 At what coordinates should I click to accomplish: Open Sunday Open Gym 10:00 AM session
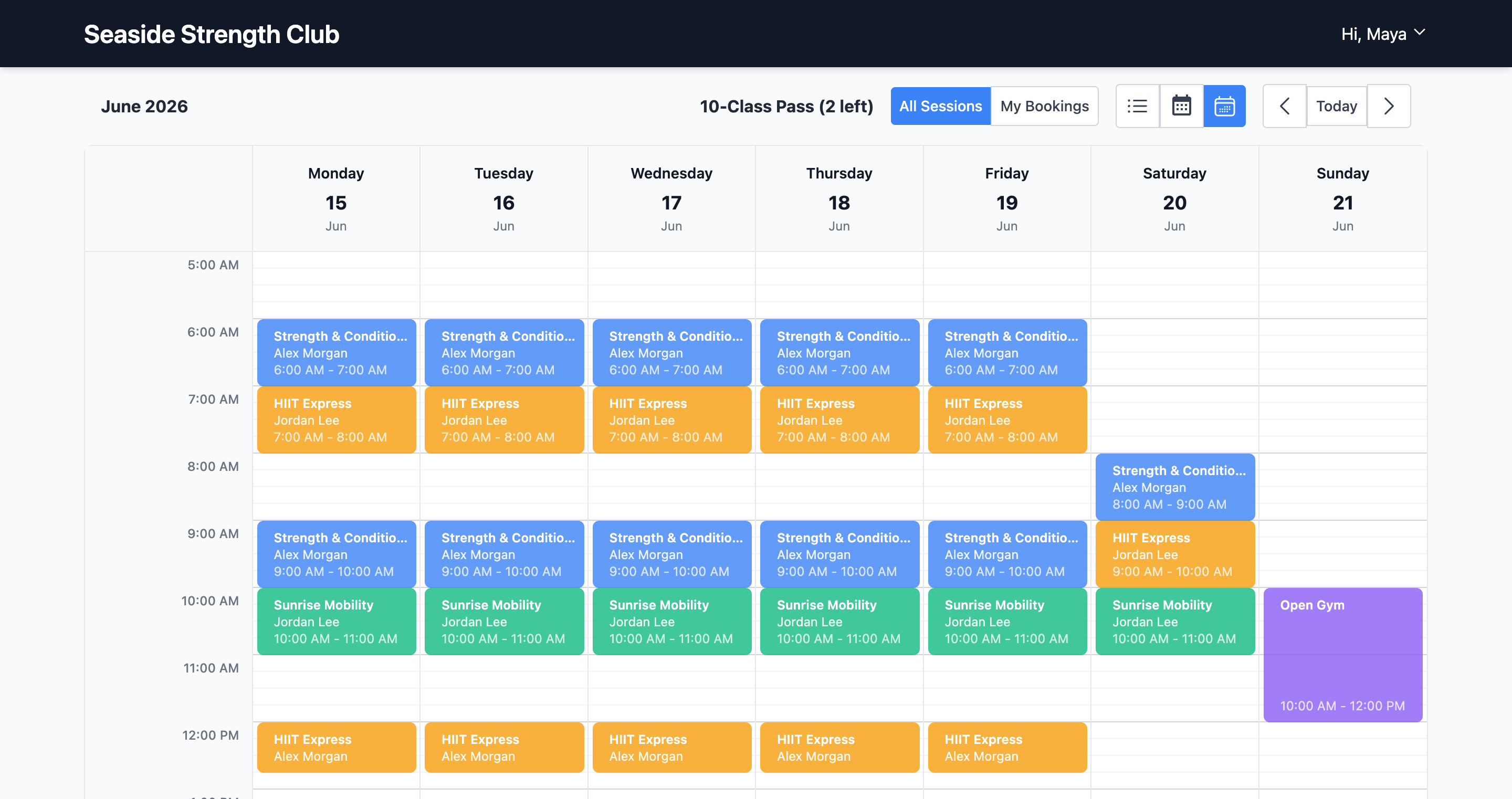(1343, 655)
